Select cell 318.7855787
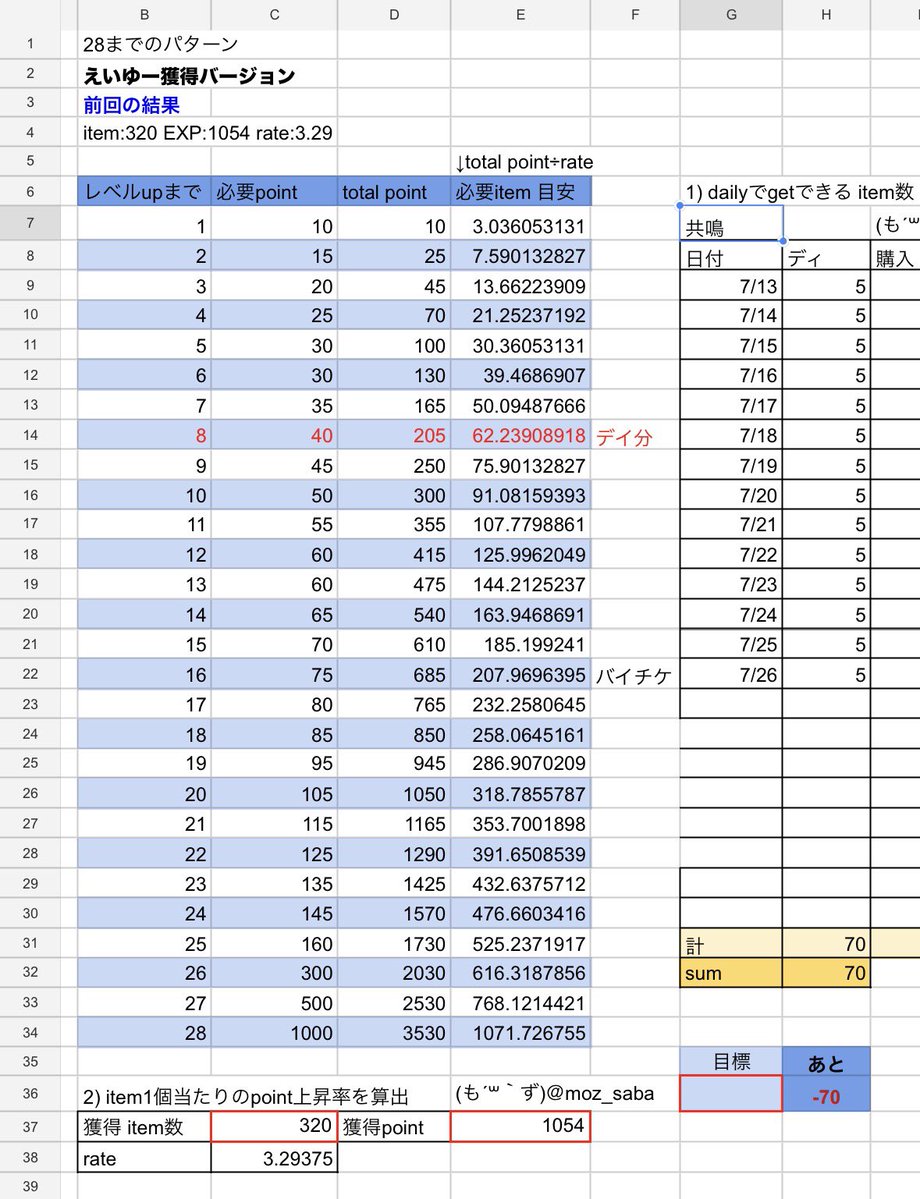 coord(521,794)
